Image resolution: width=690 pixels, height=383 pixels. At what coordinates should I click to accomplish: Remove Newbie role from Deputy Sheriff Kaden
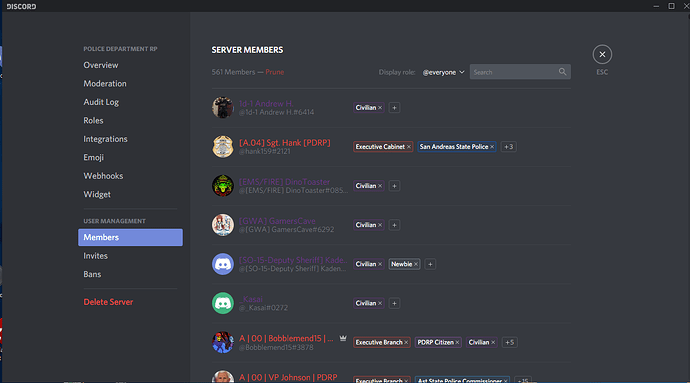coord(416,264)
